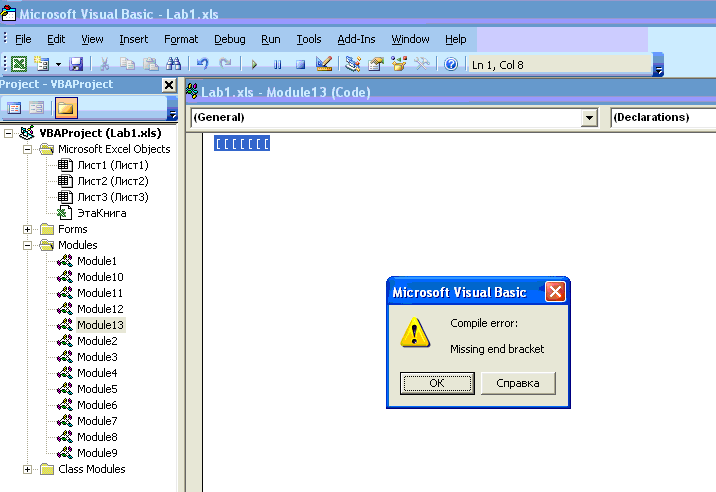Open the Properties Window toolbar icon
716x492 pixels.
[375, 64]
